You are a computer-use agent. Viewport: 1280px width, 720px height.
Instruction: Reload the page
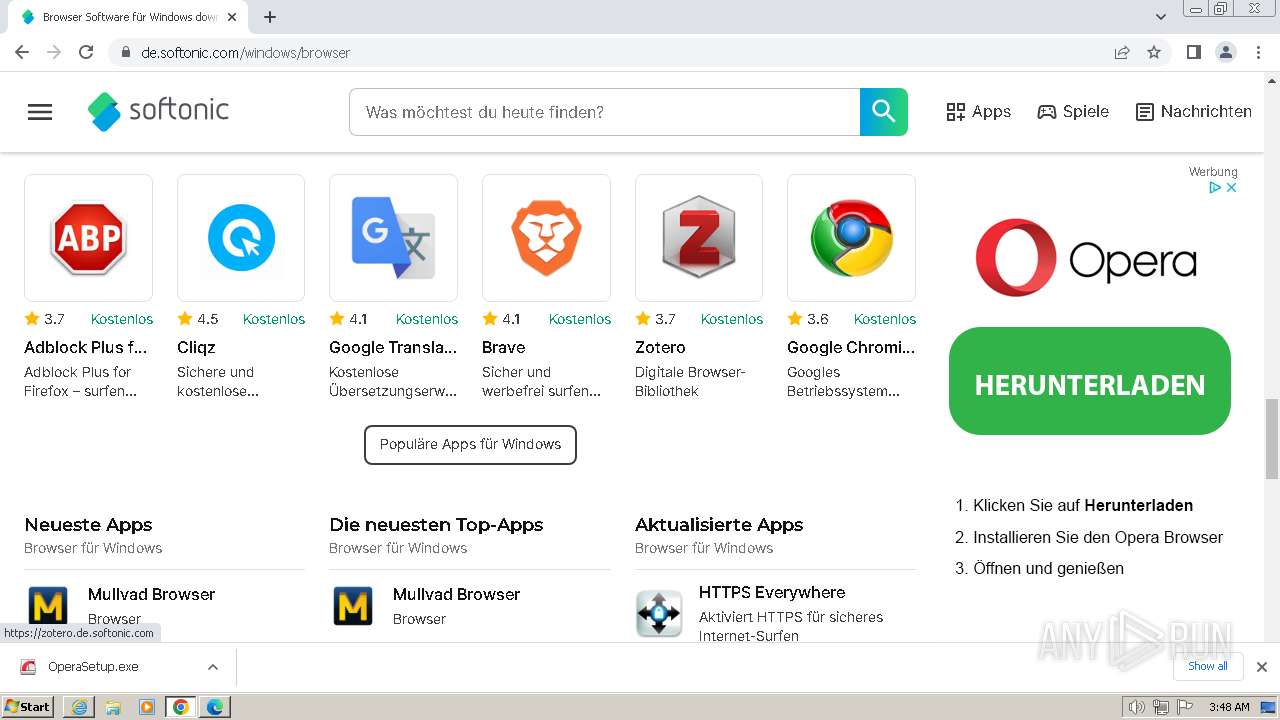(86, 52)
